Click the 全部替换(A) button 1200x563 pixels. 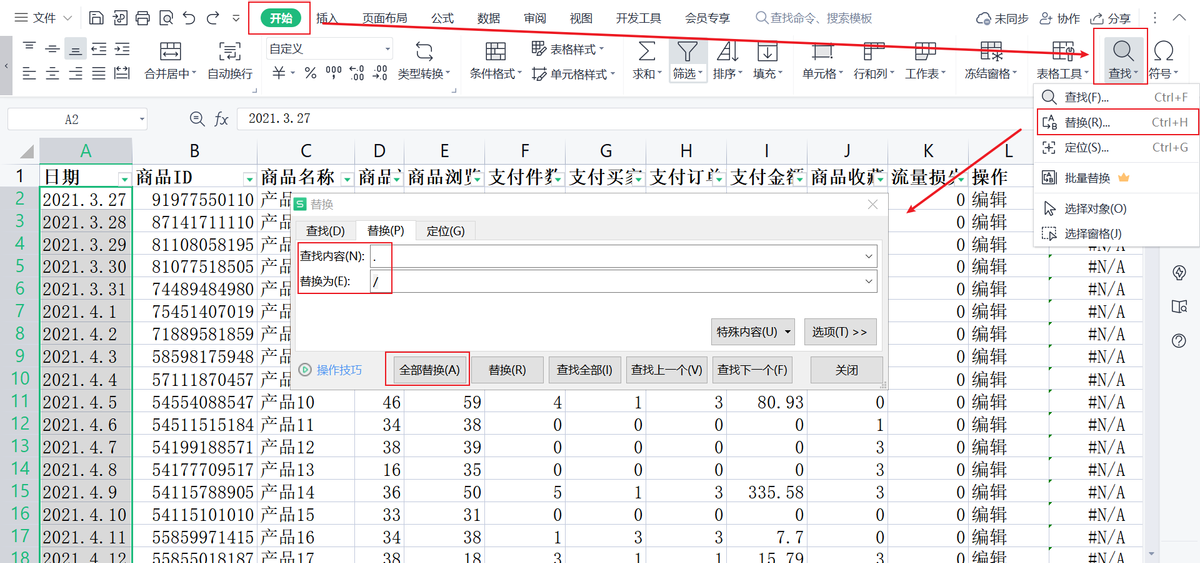coord(429,369)
